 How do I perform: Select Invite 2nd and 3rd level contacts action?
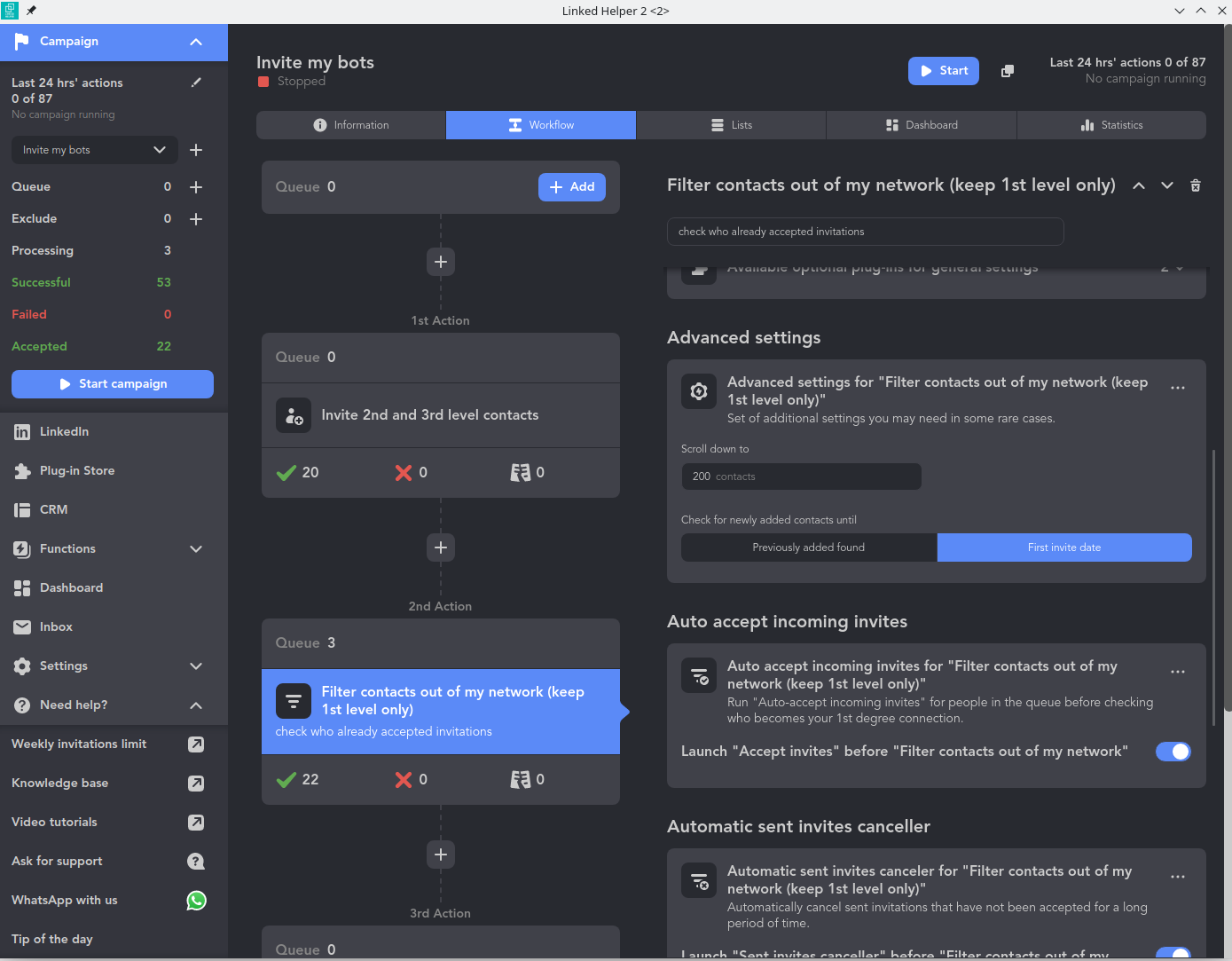click(441, 415)
